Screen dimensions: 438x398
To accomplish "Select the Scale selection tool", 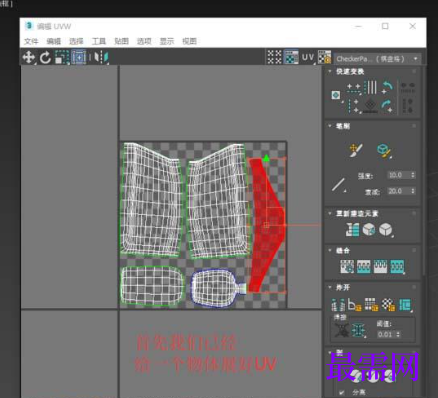I will (62, 57).
